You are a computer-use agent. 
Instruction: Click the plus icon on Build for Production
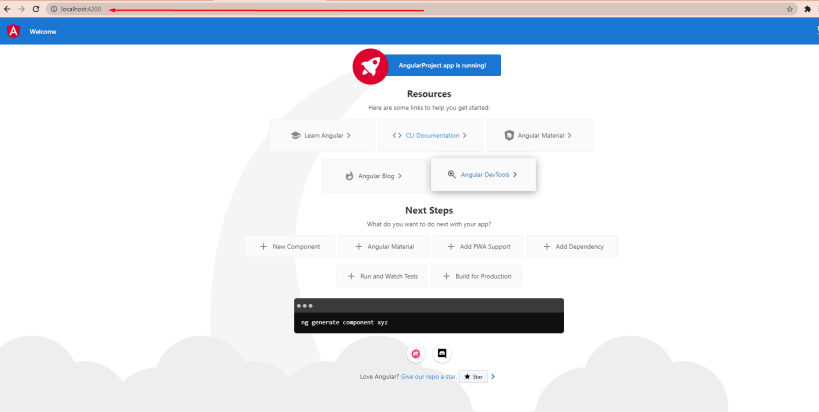(446, 276)
